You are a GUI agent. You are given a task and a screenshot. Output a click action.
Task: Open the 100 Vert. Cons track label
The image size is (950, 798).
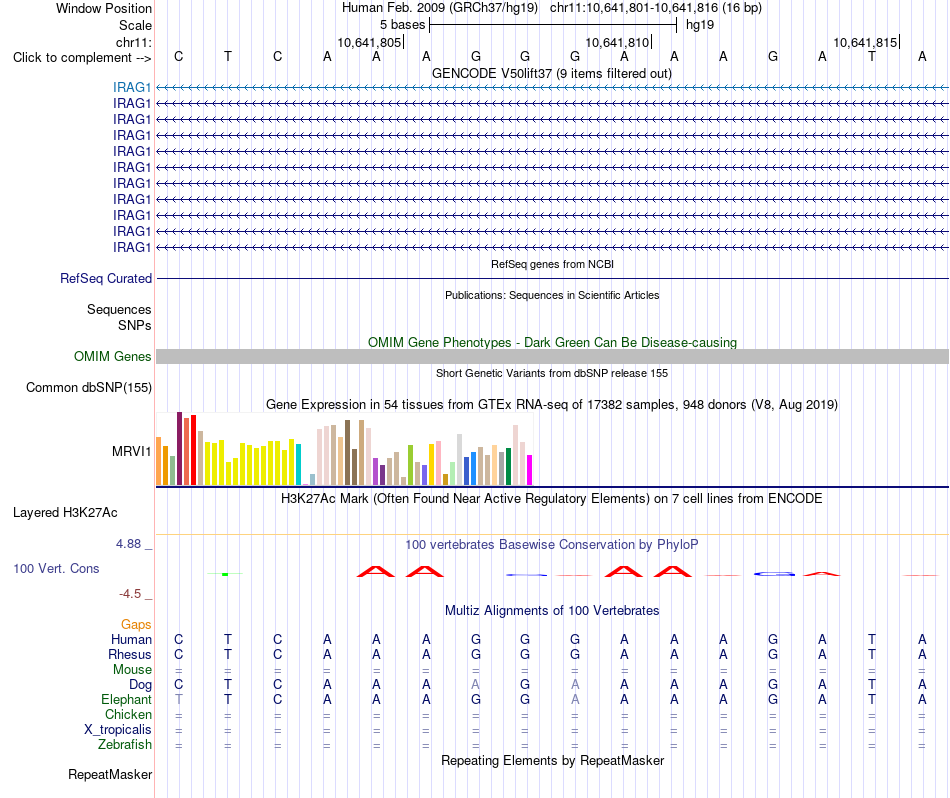(x=56, y=568)
